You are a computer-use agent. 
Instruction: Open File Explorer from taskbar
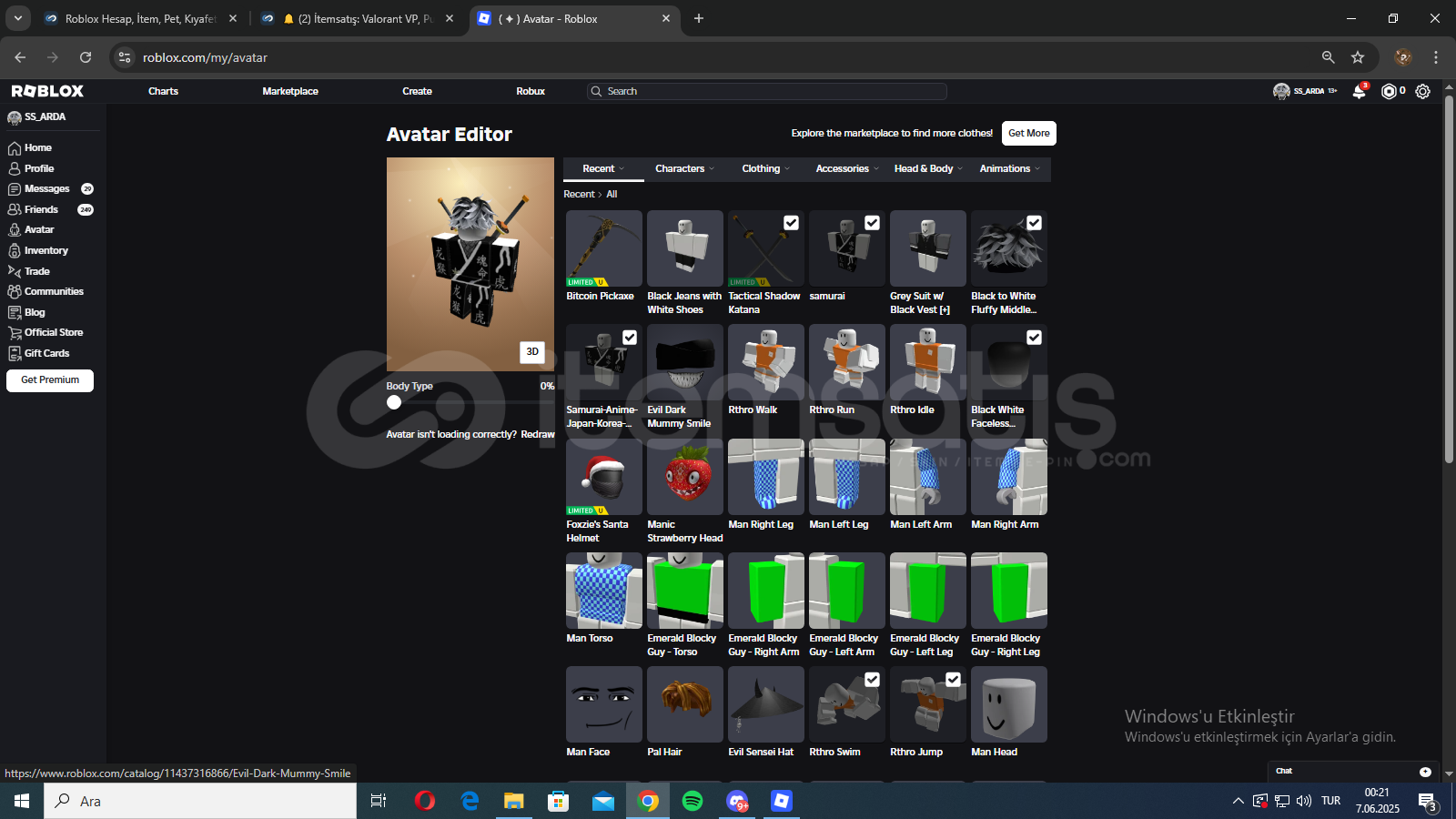click(514, 801)
